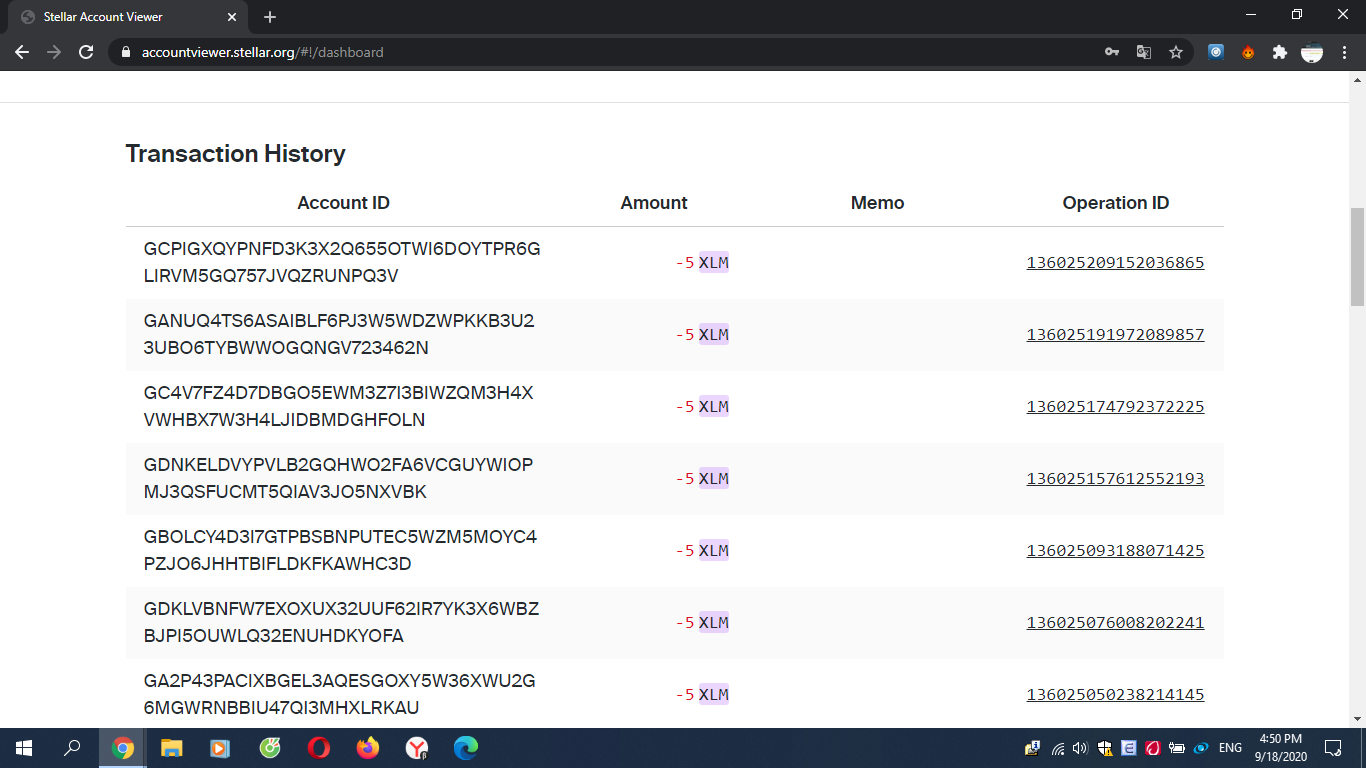Go back to the previous page
Screen dimensions: 1366x768
pos(22,52)
